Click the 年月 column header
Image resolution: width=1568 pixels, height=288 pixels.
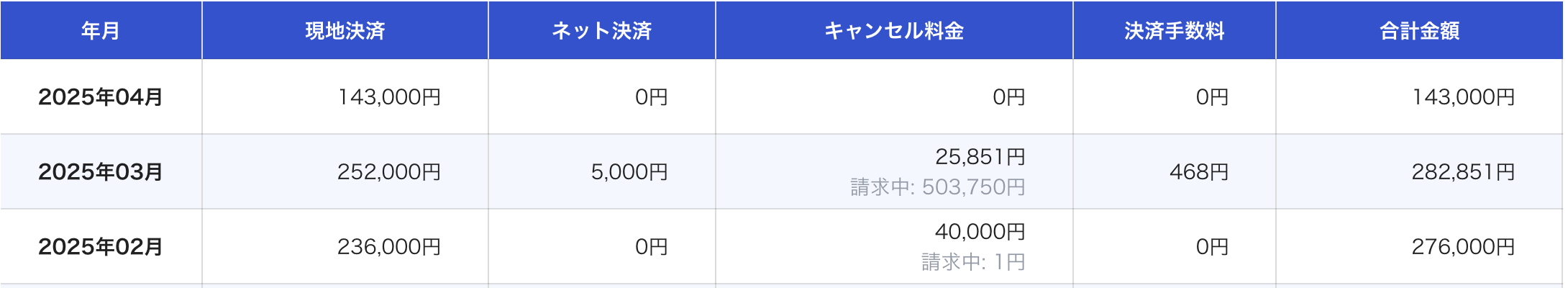click(101, 31)
